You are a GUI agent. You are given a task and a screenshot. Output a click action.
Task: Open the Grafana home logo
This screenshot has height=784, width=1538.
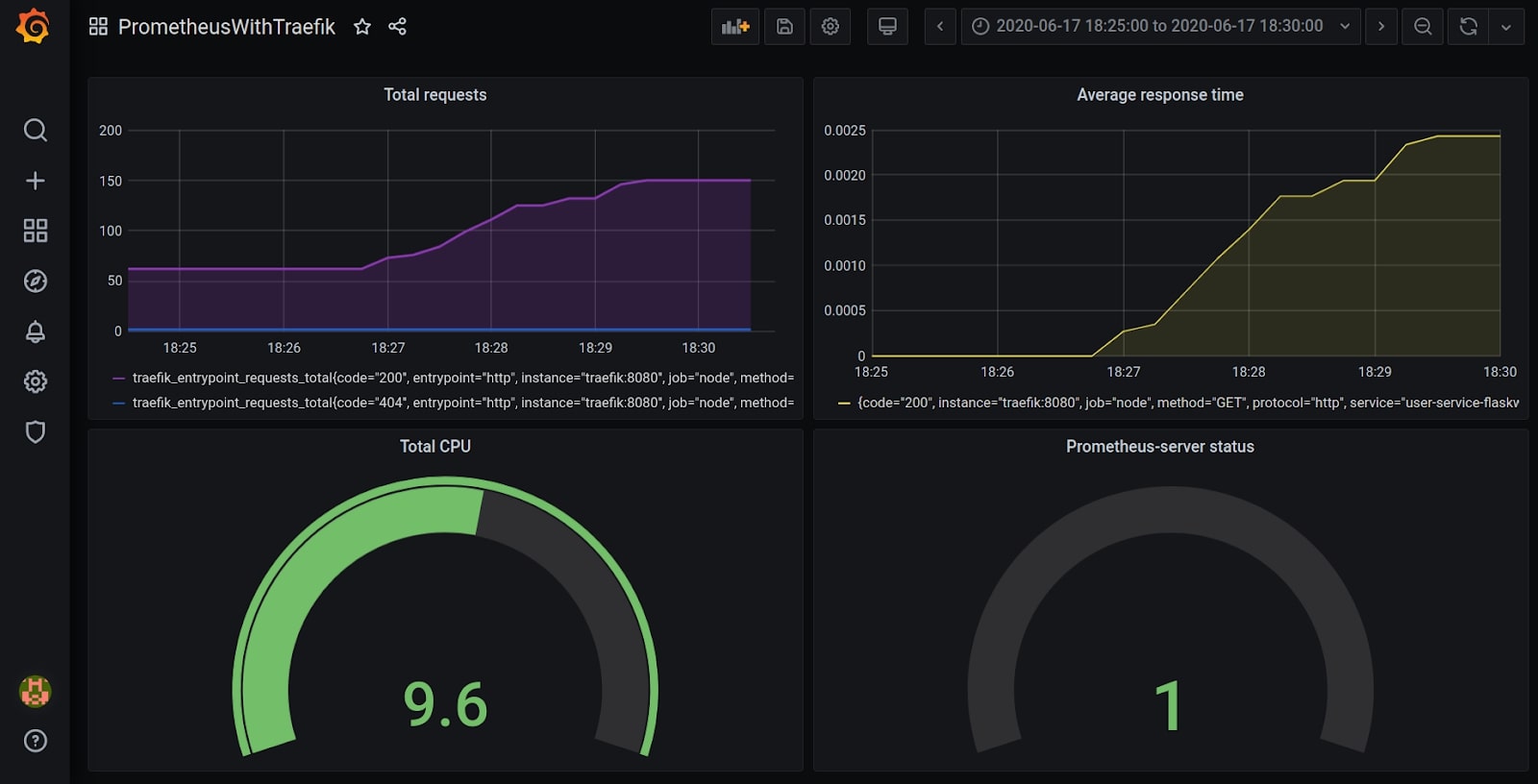tap(34, 26)
